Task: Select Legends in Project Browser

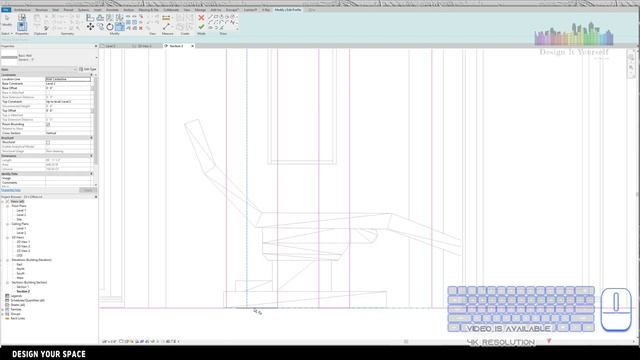Action: [16, 296]
